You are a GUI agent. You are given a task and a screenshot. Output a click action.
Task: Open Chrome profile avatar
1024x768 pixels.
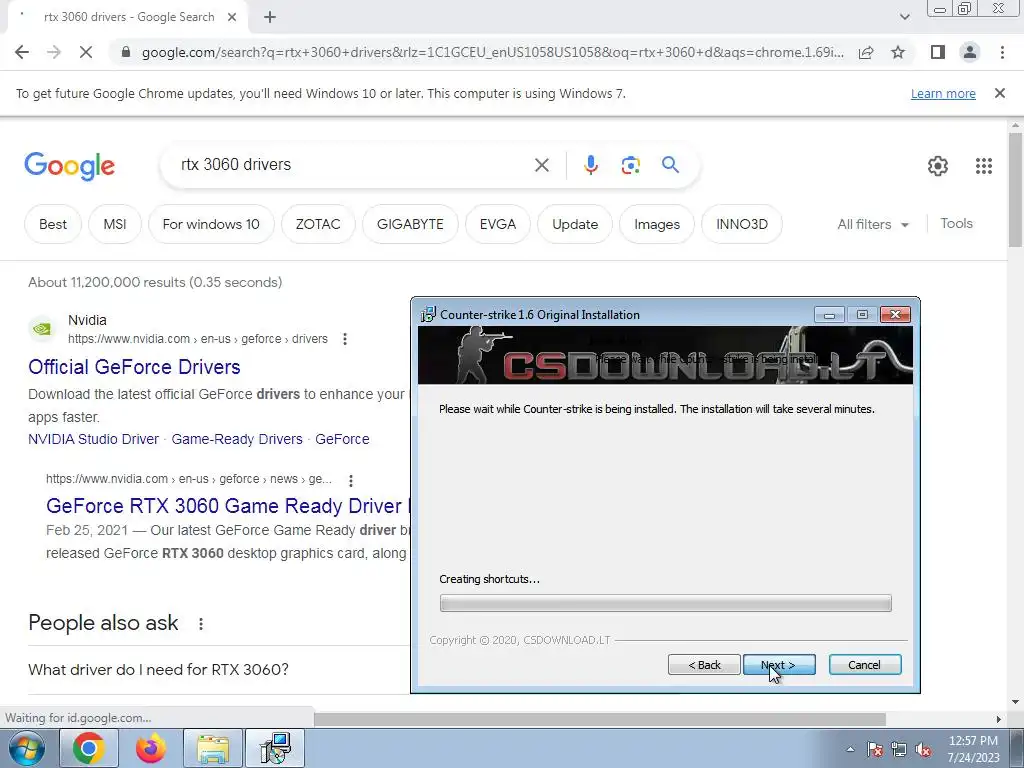[970, 52]
